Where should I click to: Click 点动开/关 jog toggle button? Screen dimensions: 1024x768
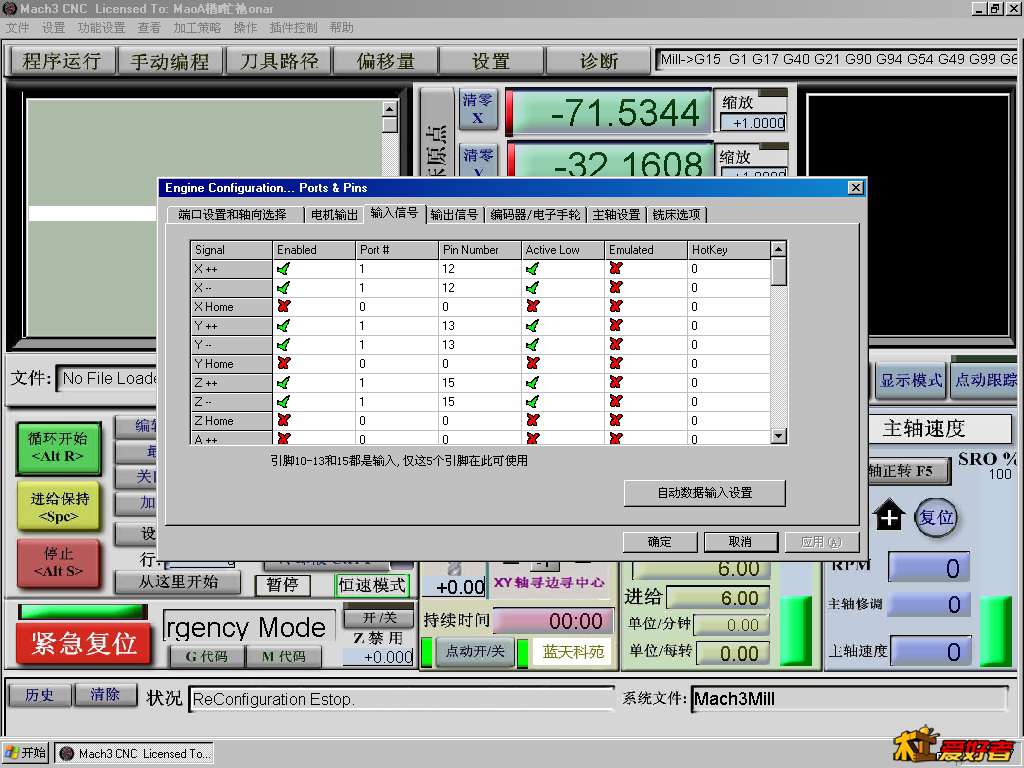tap(475, 651)
